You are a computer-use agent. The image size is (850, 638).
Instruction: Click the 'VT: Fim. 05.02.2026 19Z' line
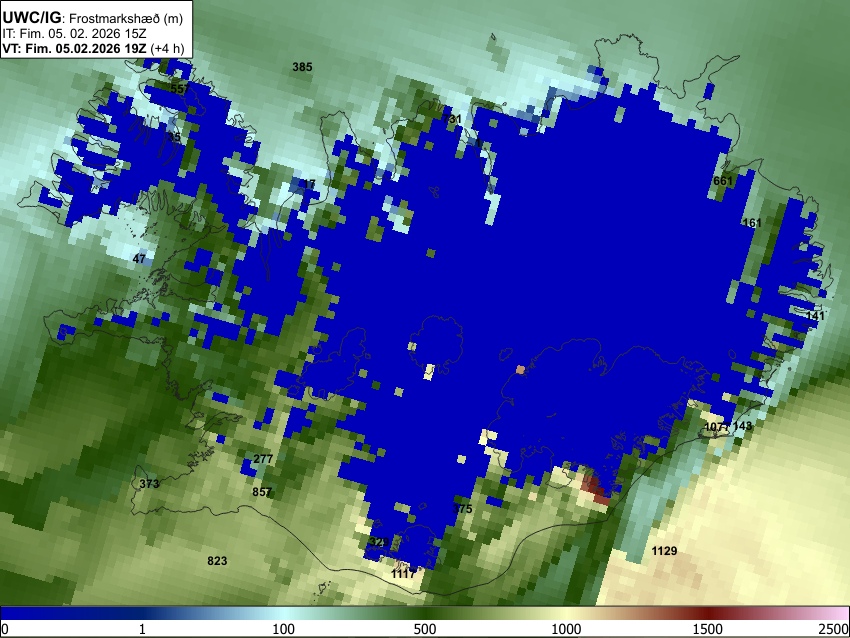(74, 48)
